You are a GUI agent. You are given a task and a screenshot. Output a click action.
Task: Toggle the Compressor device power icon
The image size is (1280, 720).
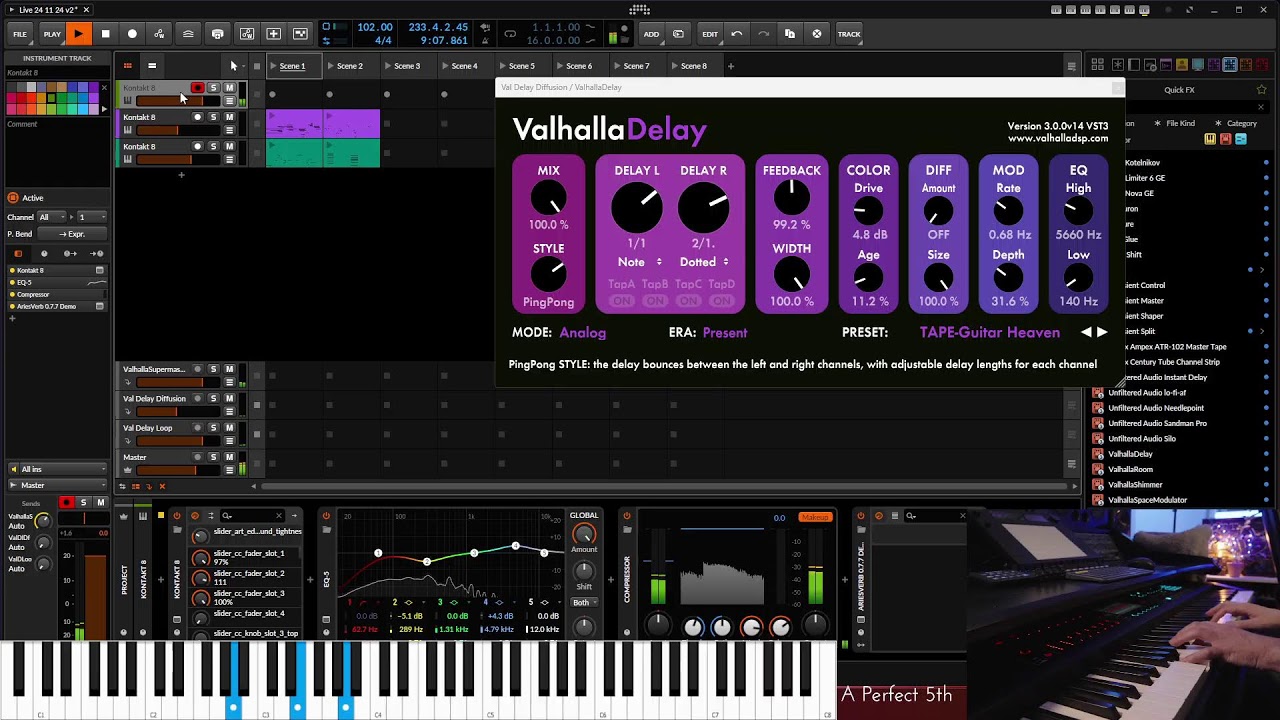point(627,516)
